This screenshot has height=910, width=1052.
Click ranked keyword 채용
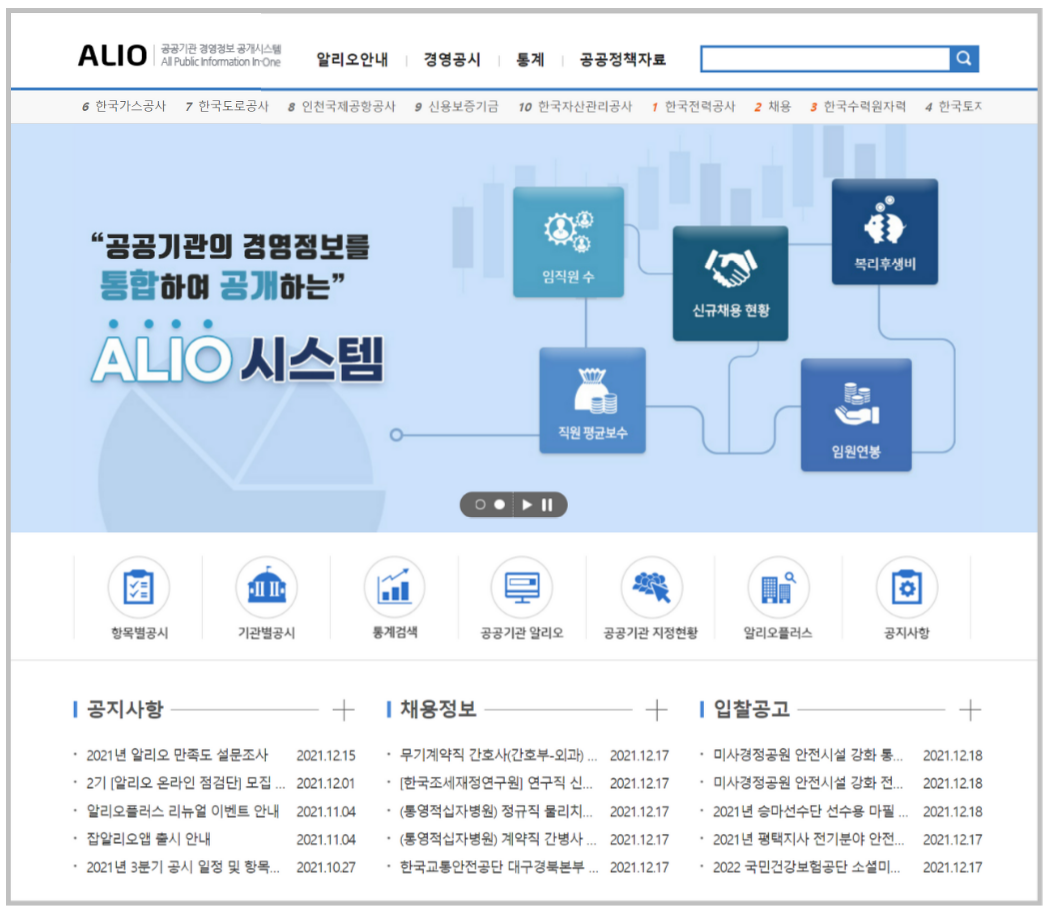pyautogui.click(x=780, y=106)
